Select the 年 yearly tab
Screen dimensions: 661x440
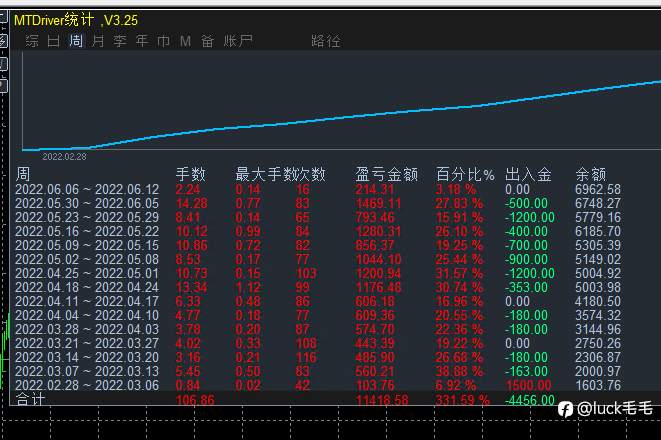(141, 41)
